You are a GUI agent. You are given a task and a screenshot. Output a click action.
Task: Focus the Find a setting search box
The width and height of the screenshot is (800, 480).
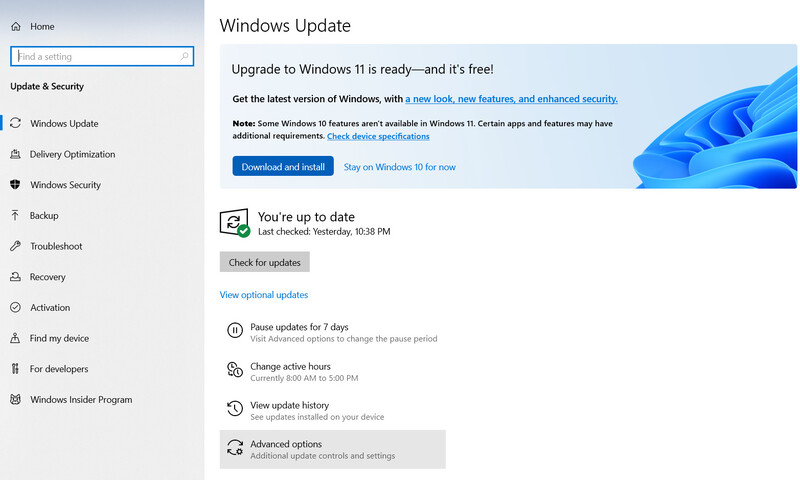[x=102, y=56]
